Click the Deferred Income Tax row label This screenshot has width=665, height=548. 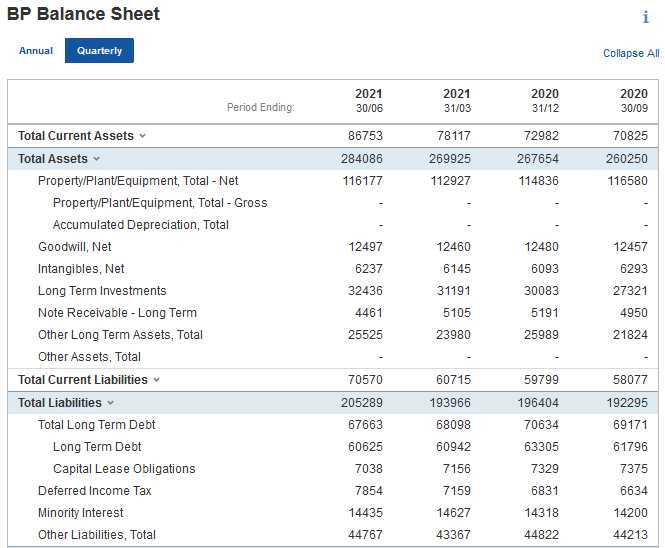point(95,491)
